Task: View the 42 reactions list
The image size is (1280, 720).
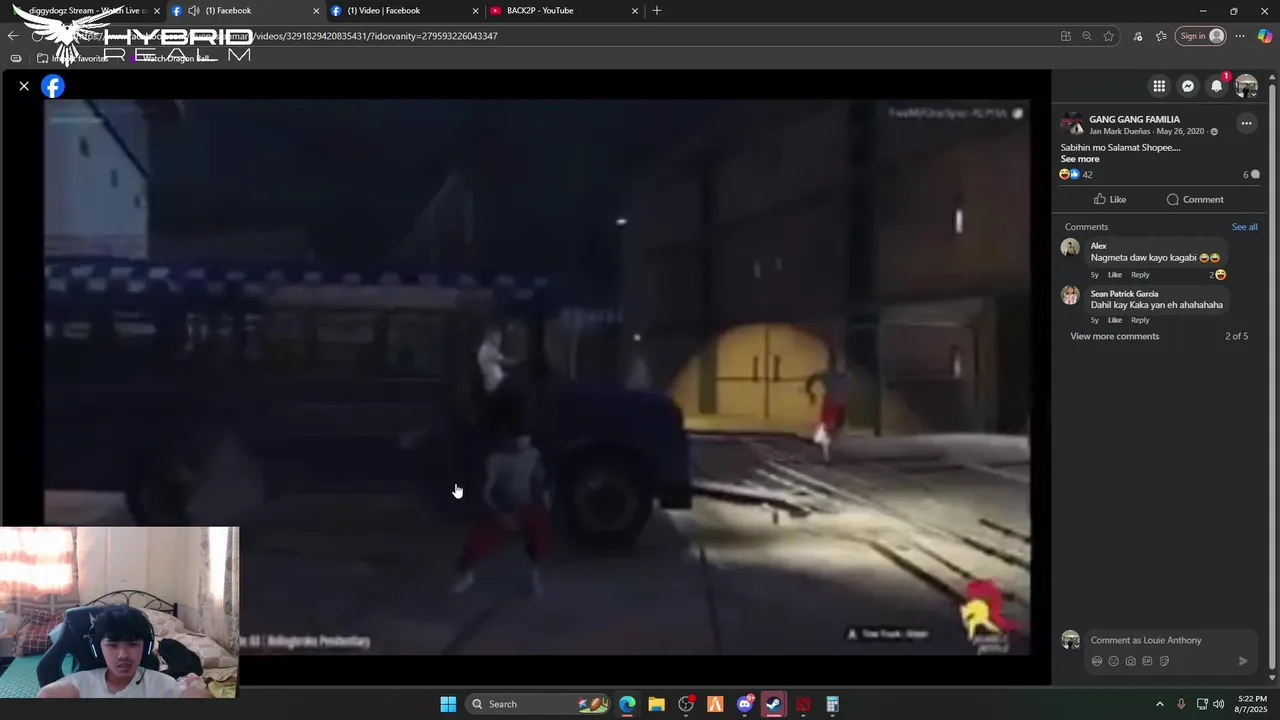Action: pos(1076,174)
